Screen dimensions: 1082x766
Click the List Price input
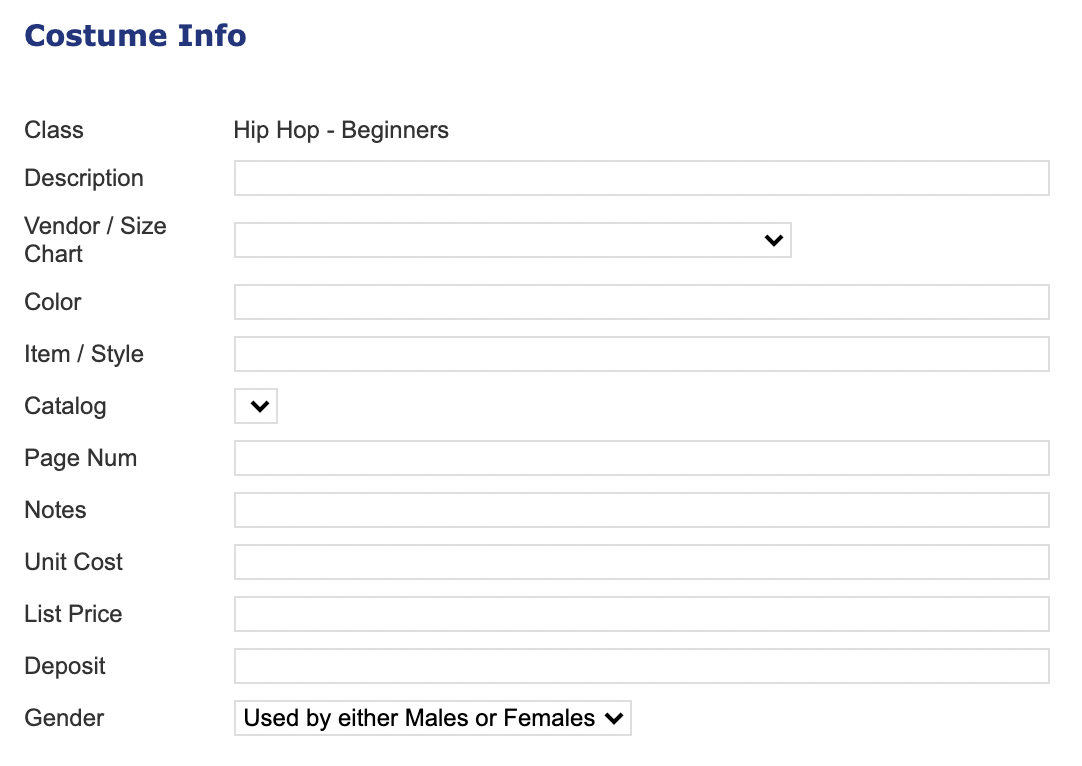(641, 614)
